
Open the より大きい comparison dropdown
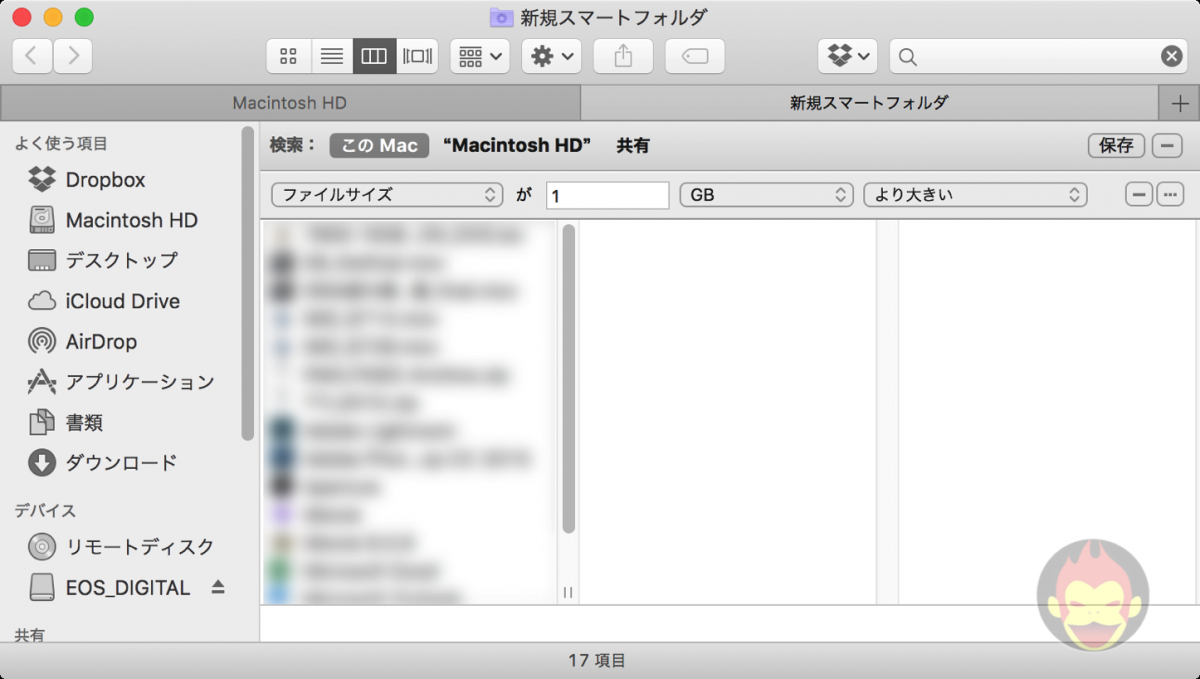tap(975, 194)
